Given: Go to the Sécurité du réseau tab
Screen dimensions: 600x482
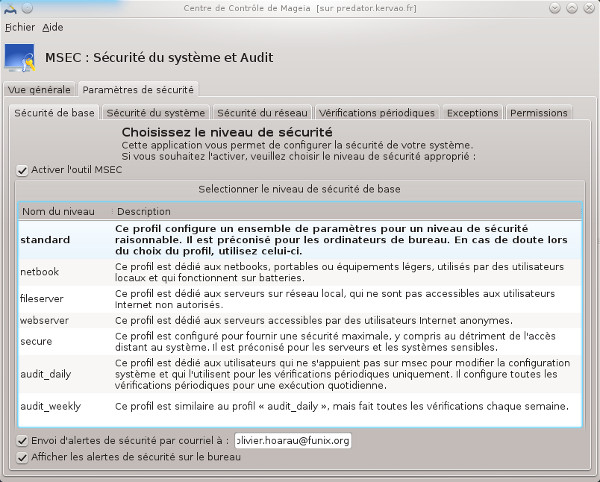Looking at the screenshot, I should [263, 113].
